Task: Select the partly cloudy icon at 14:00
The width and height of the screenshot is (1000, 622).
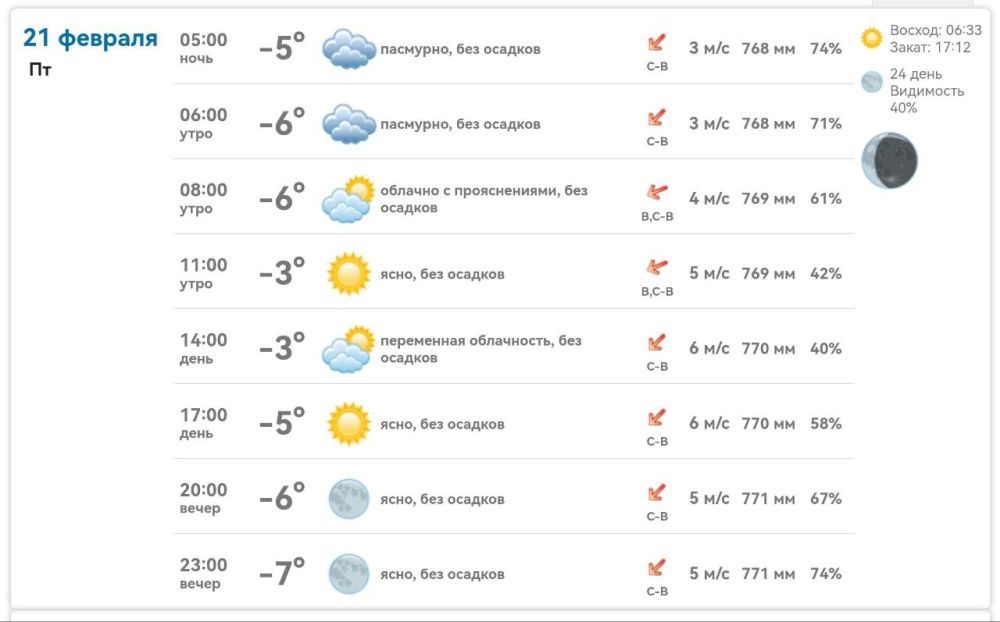Action: coord(348,349)
